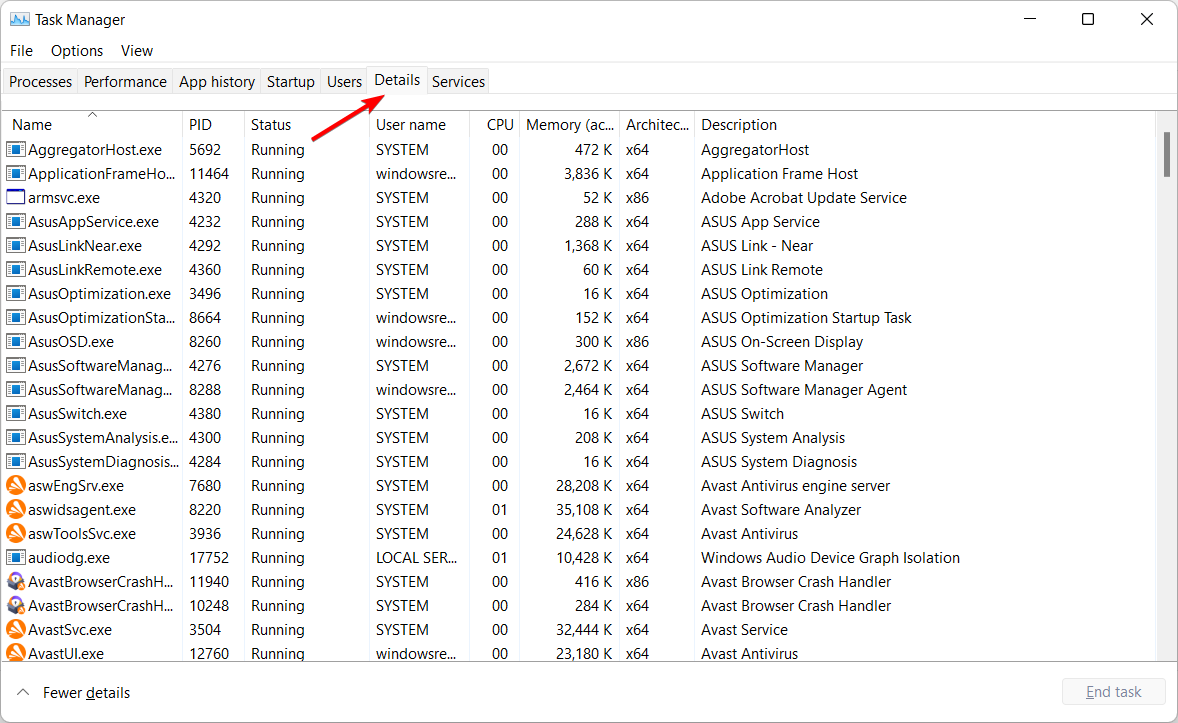Click the Task Manager title bar icon

[20, 20]
